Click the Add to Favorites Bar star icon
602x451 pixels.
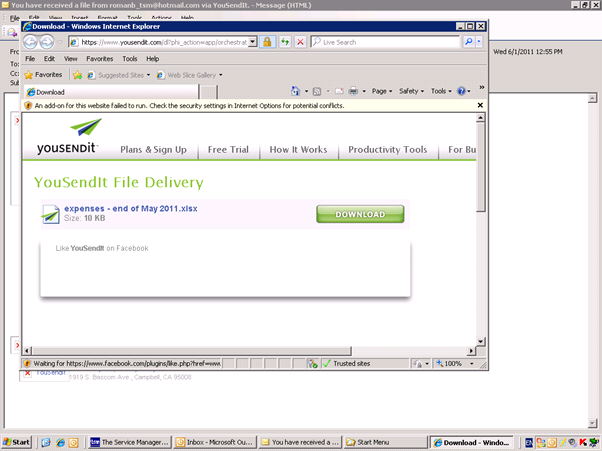pos(77,75)
